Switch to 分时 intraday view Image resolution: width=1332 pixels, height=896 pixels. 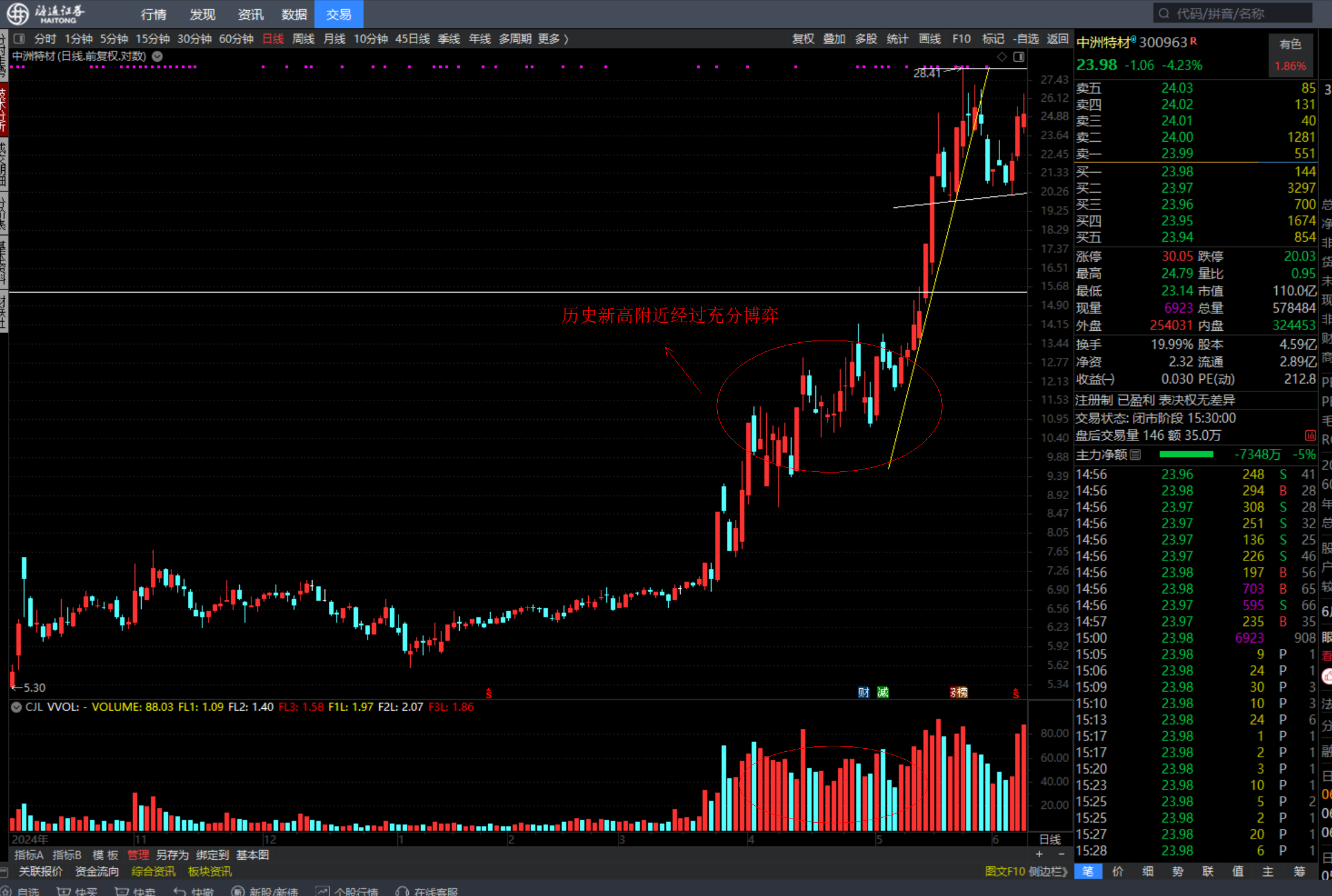[x=45, y=39]
